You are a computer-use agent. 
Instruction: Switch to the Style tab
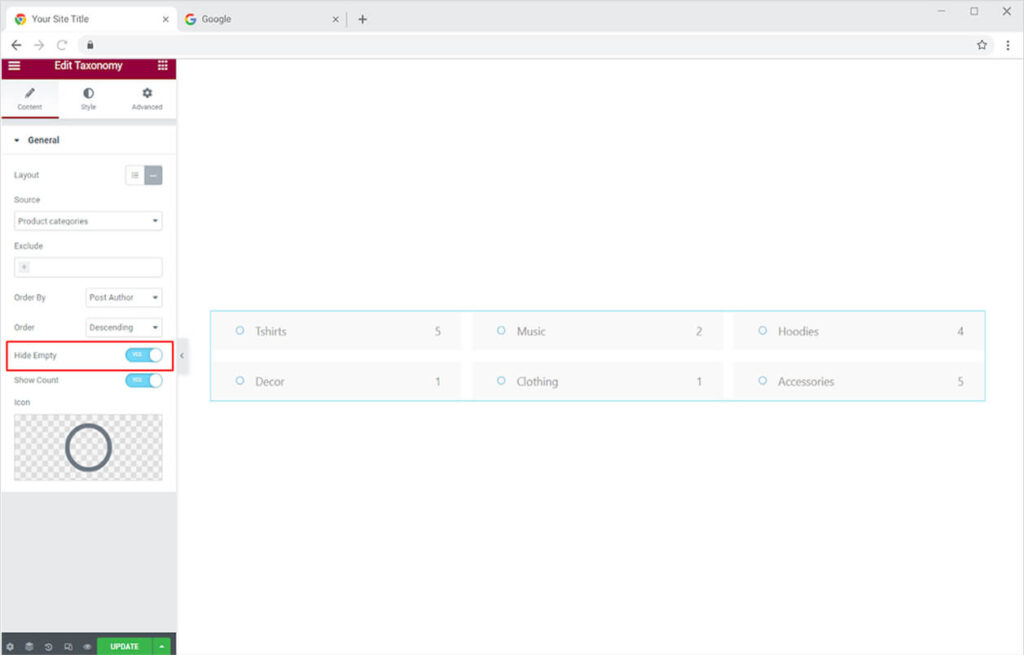tap(88, 98)
